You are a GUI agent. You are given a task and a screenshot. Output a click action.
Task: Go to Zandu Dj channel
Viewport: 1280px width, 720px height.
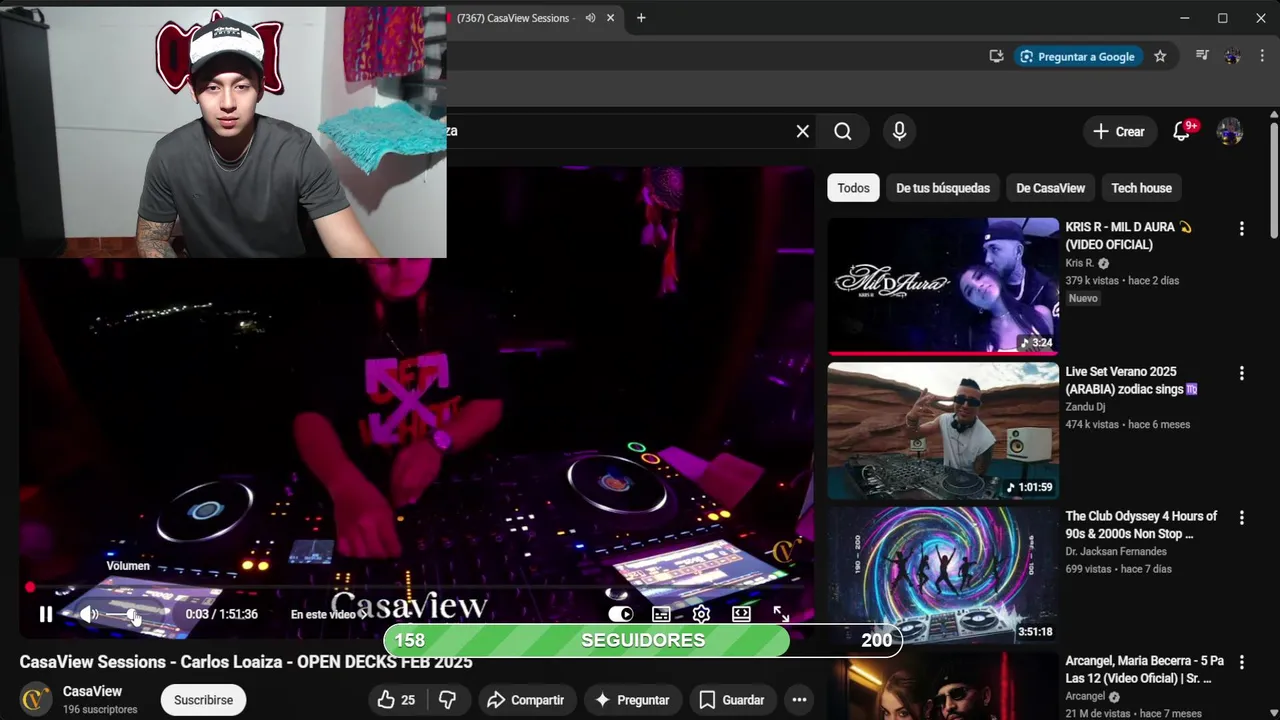coord(1085,407)
